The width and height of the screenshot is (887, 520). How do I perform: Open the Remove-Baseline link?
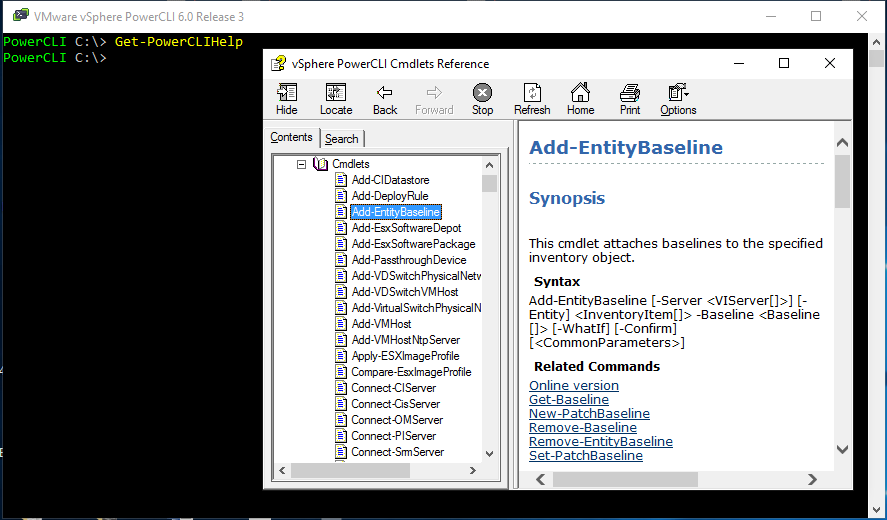pos(583,428)
